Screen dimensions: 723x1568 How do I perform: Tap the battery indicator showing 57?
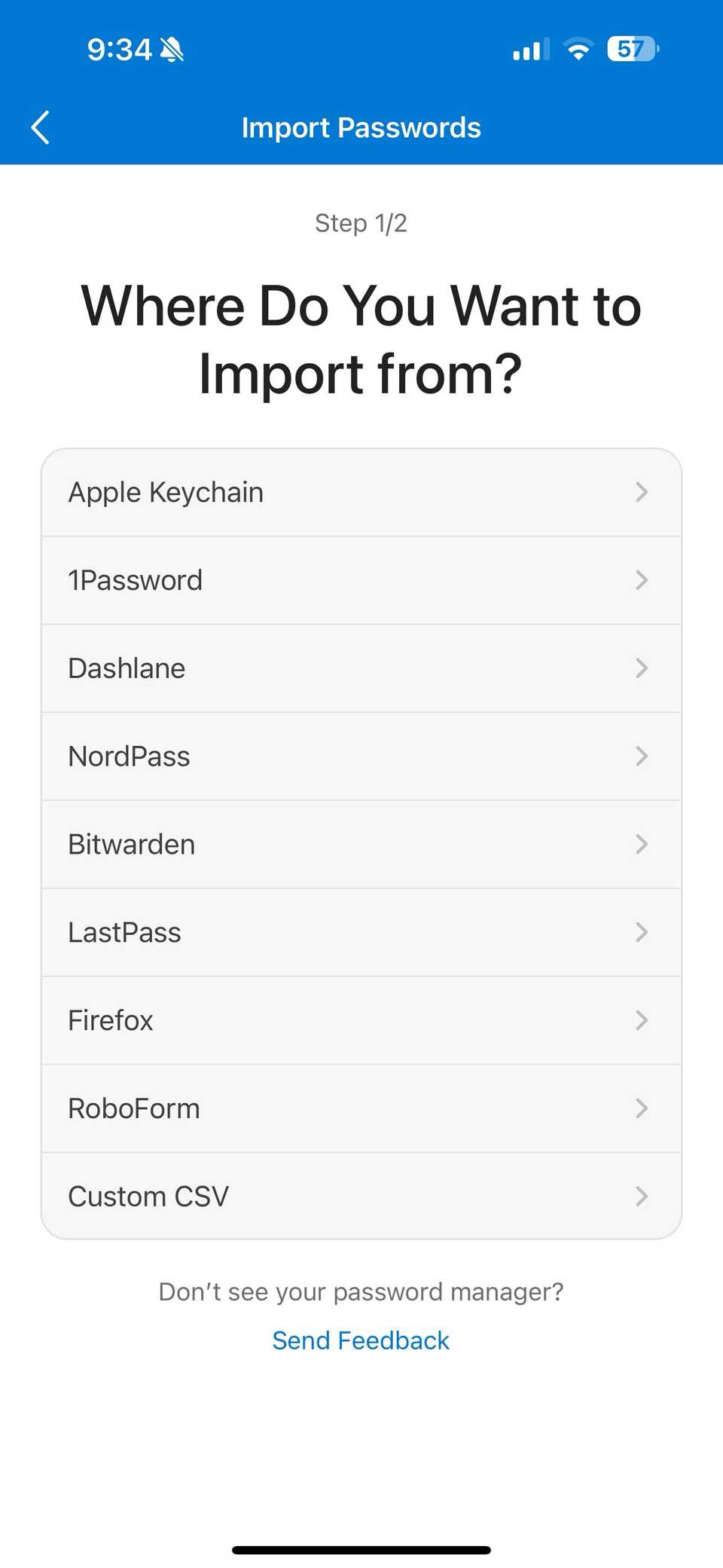tap(631, 48)
